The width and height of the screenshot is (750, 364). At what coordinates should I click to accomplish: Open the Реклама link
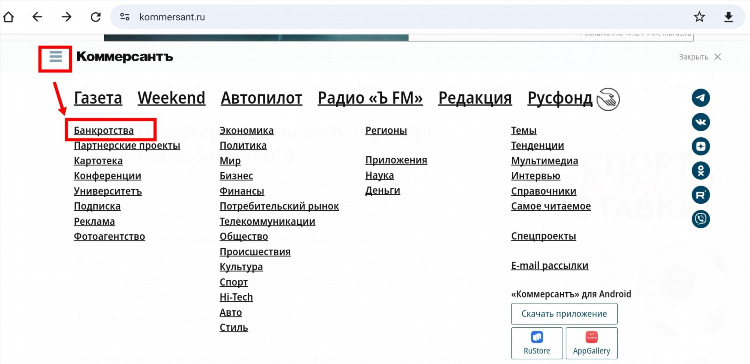[94, 221]
